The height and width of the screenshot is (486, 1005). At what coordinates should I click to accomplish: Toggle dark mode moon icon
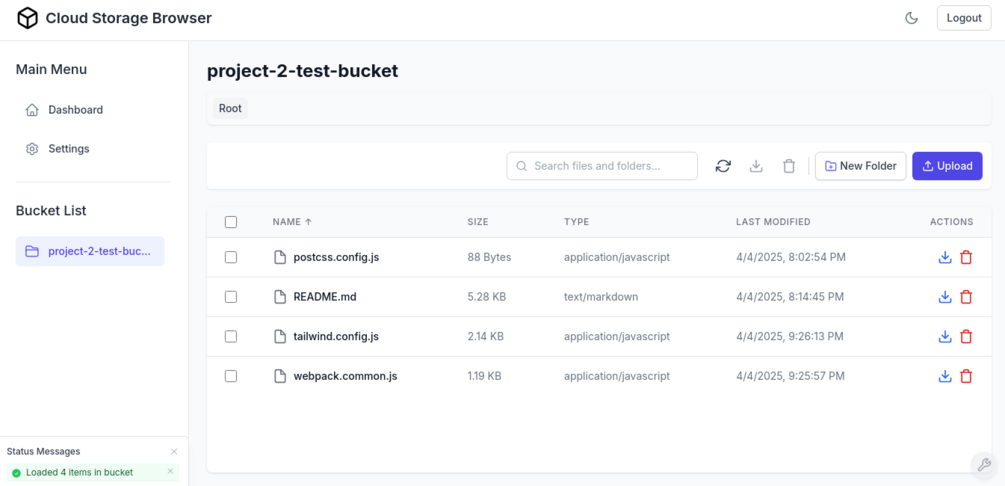(911, 18)
